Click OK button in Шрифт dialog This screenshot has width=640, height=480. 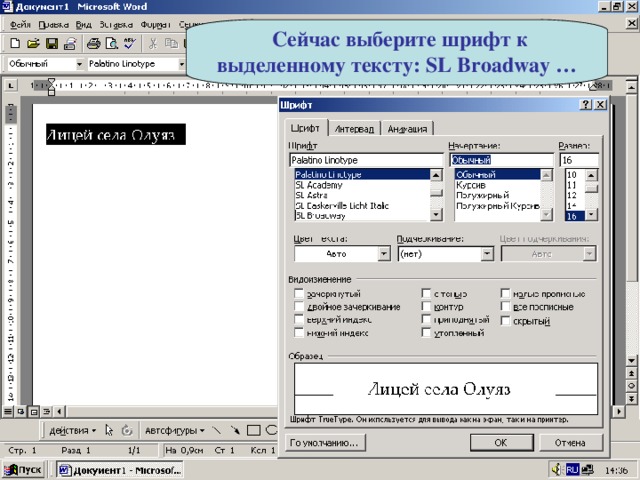tap(501, 442)
